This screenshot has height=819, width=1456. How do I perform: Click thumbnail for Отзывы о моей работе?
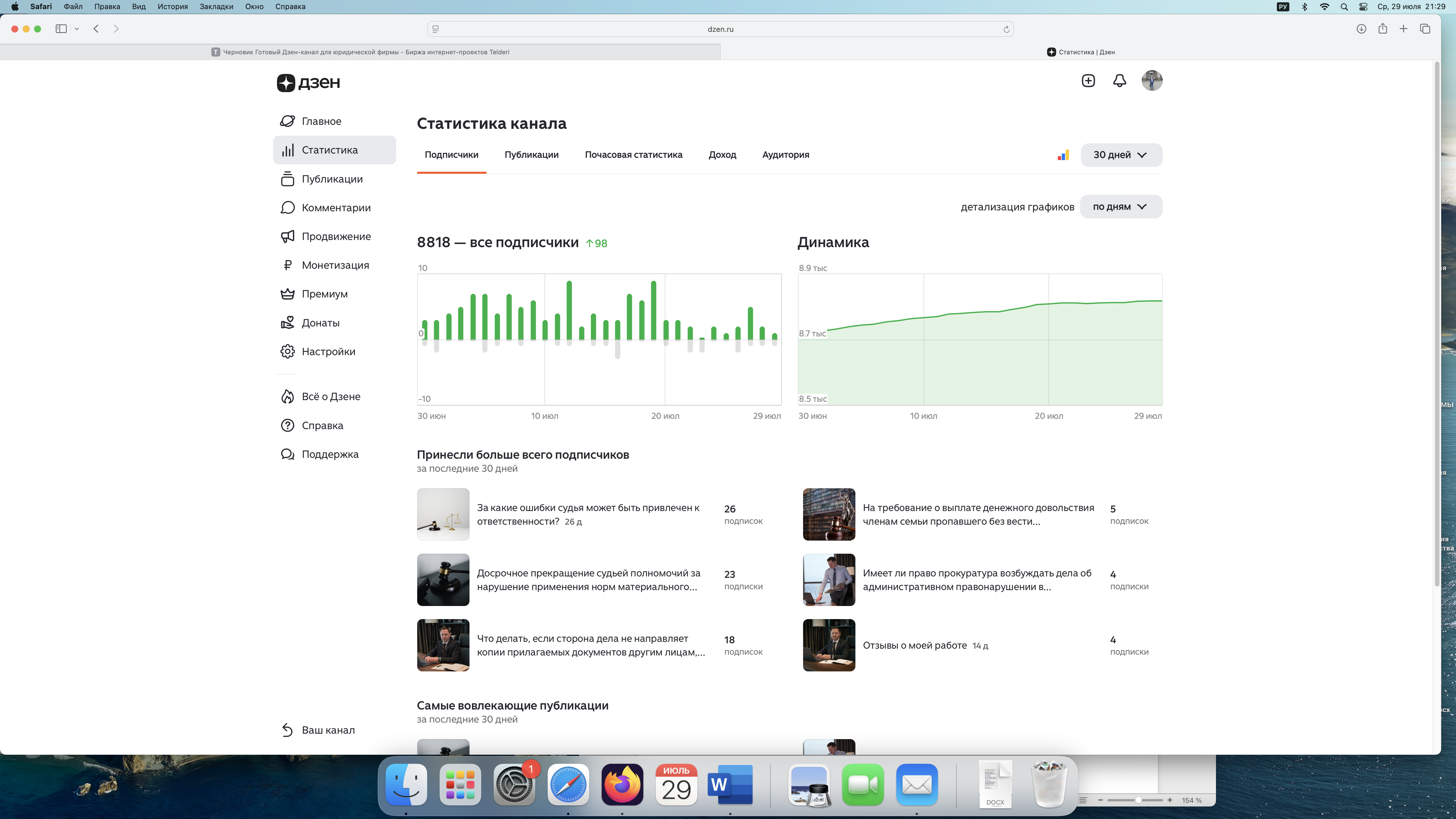829,646
